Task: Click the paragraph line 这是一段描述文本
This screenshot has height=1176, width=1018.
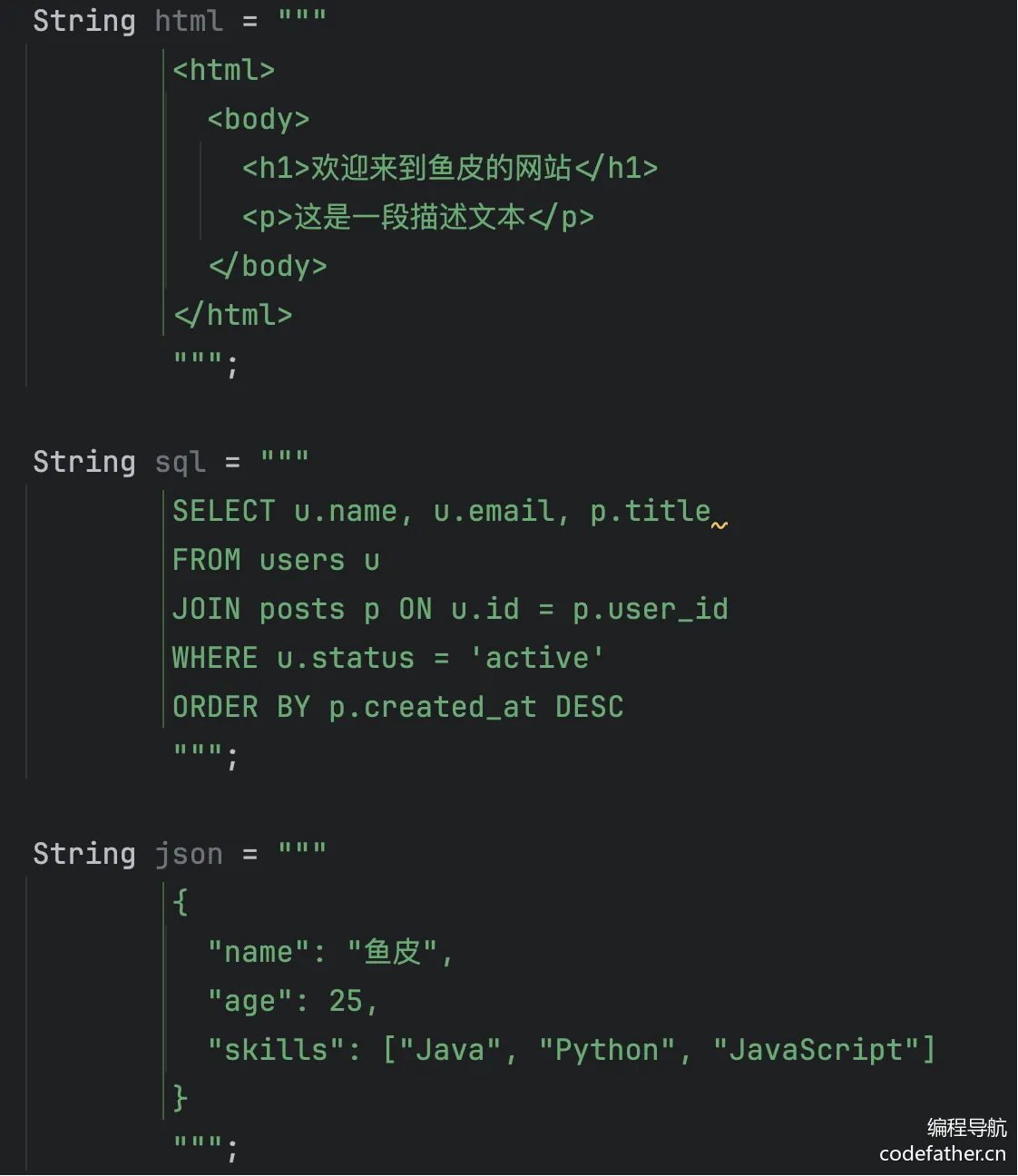Action: (x=417, y=217)
